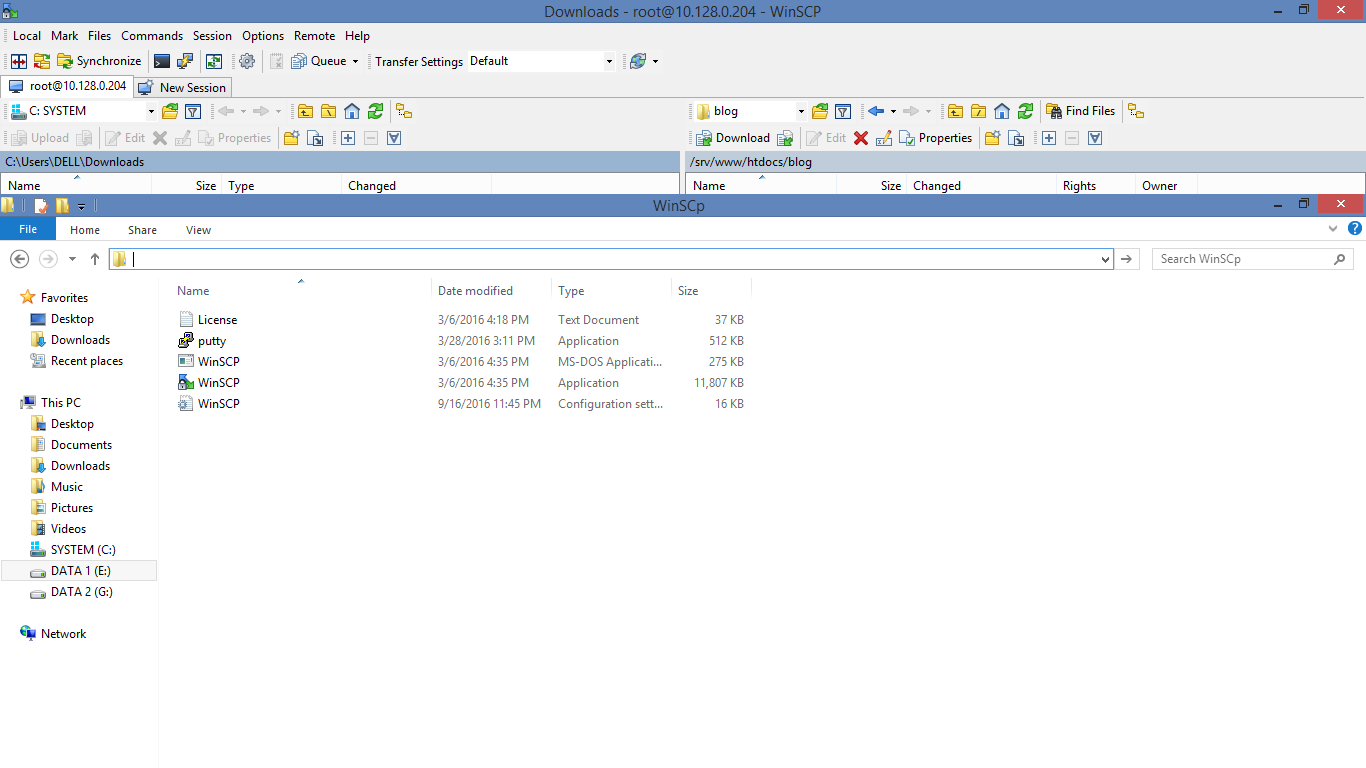
Task: Click the Download button in remote toolbar
Action: point(732,138)
